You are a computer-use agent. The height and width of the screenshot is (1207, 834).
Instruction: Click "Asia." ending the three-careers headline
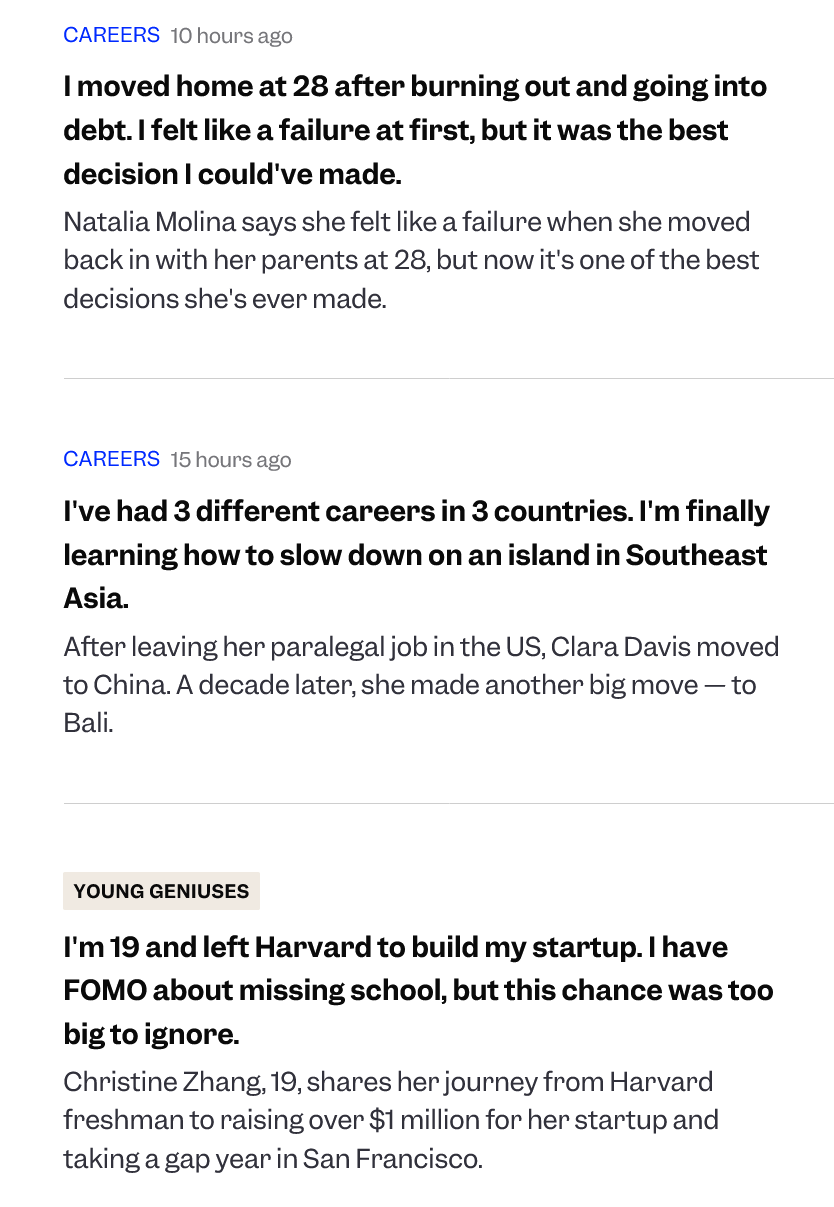[x=96, y=598]
